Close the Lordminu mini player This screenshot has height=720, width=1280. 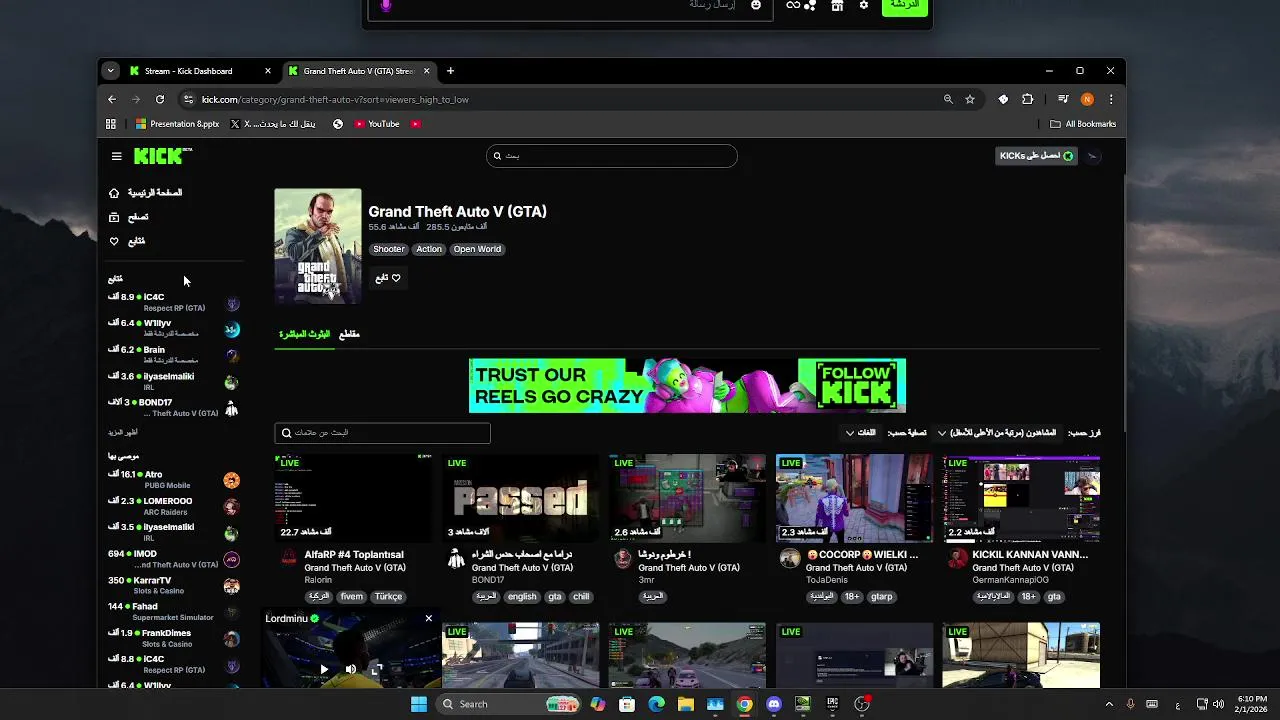pos(429,618)
